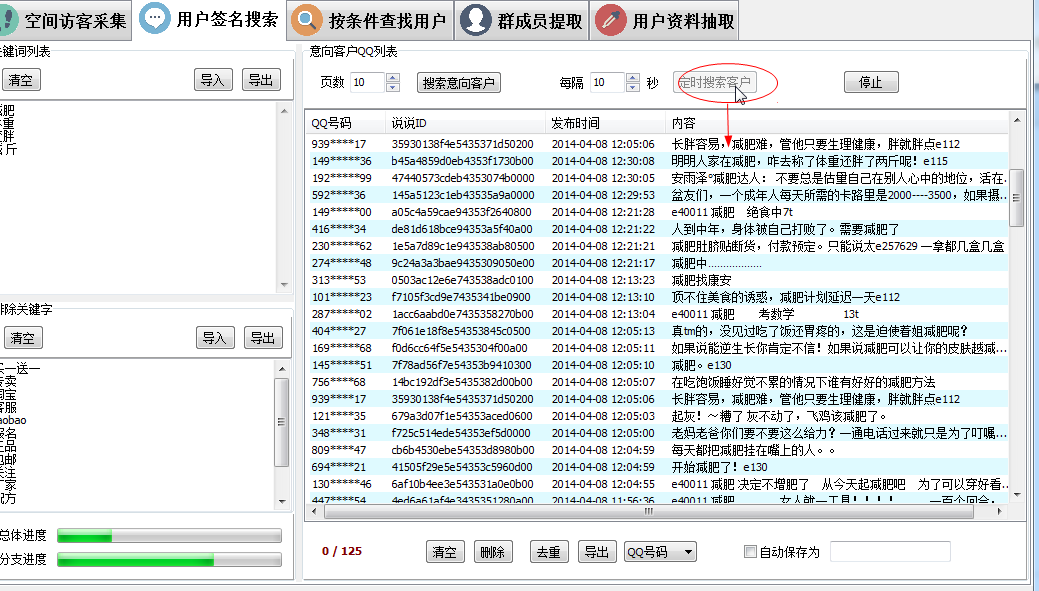Sort by the 内容 column header

point(836,123)
